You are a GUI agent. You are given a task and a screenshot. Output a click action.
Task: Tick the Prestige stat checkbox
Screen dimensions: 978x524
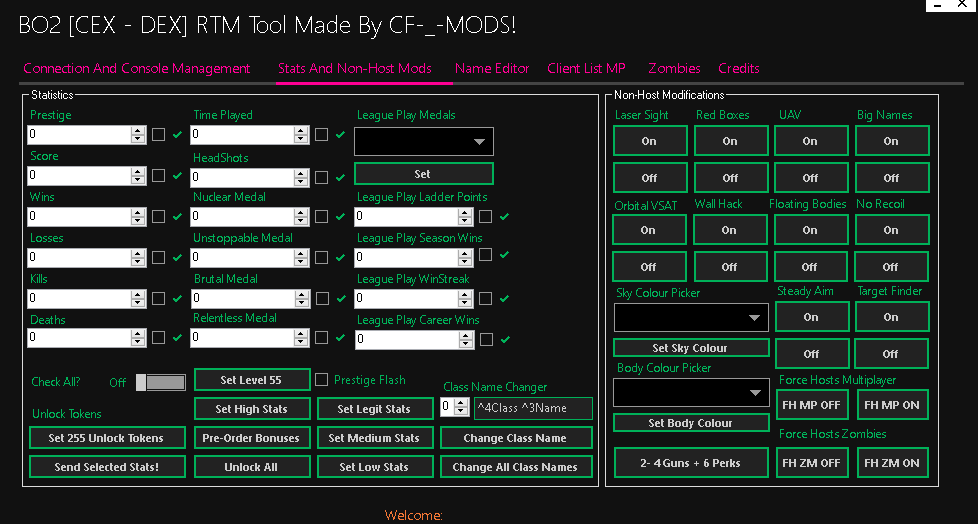pyautogui.click(x=158, y=134)
